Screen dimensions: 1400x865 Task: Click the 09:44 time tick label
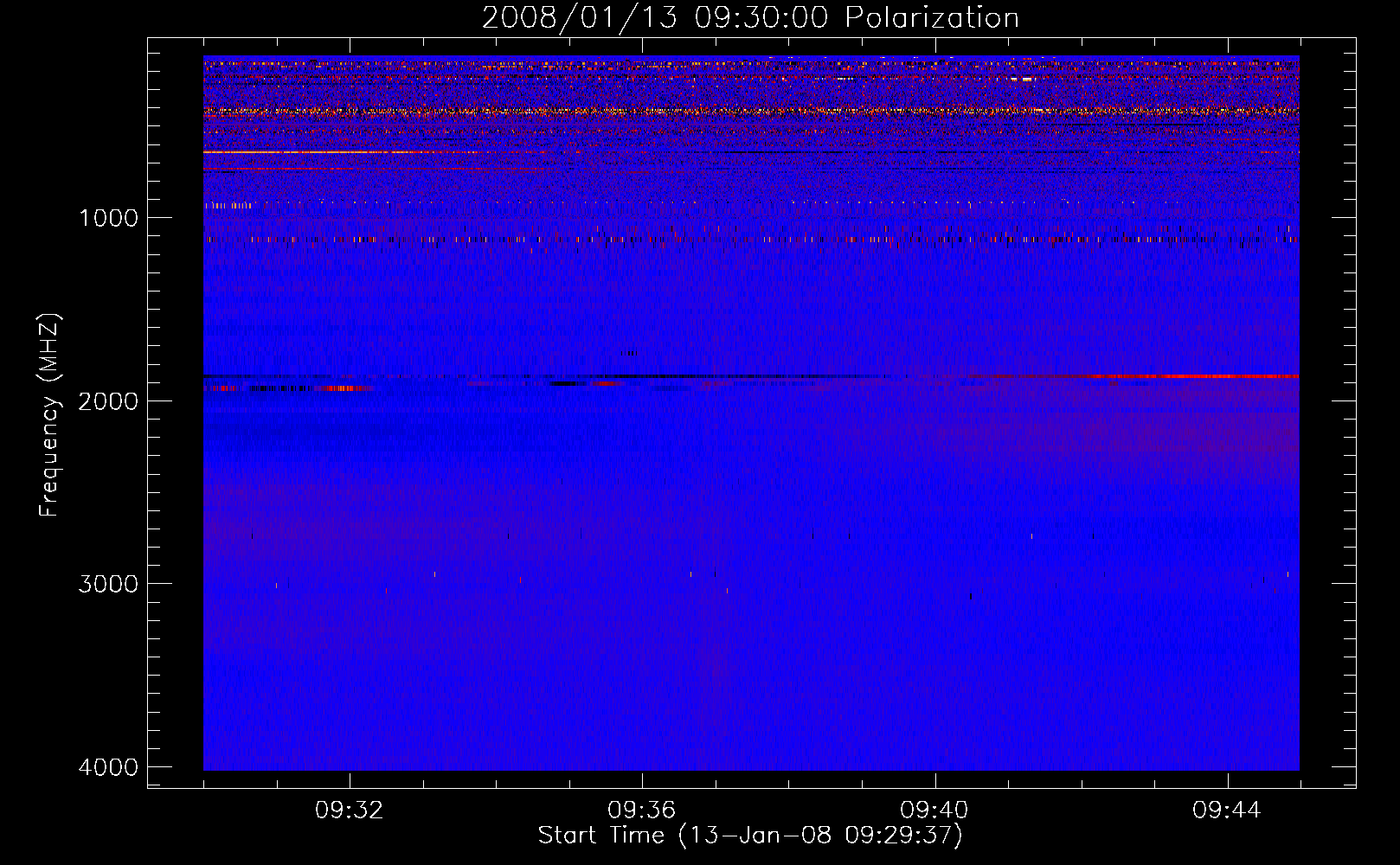click(x=1227, y=811)
